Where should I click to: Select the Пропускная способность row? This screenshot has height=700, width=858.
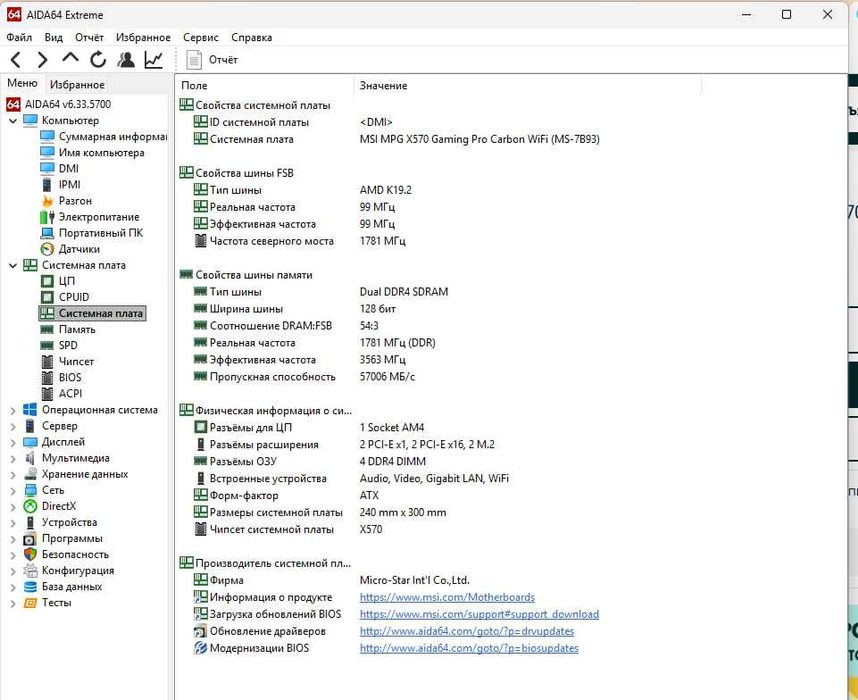[x=304, y=377]
